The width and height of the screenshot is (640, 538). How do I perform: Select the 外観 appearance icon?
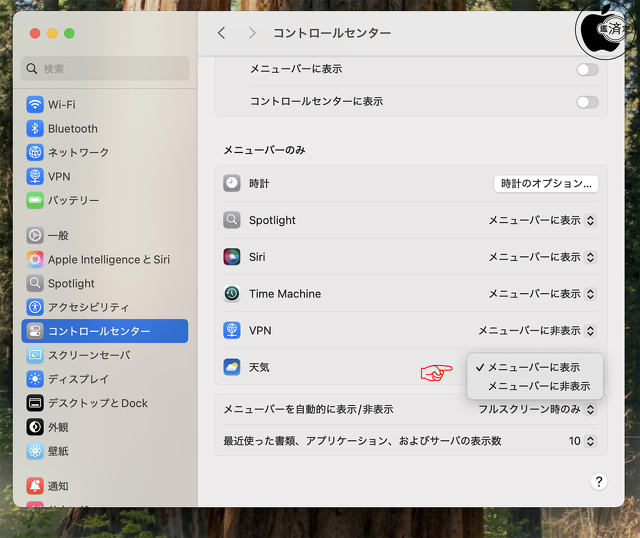click(35, 427)
